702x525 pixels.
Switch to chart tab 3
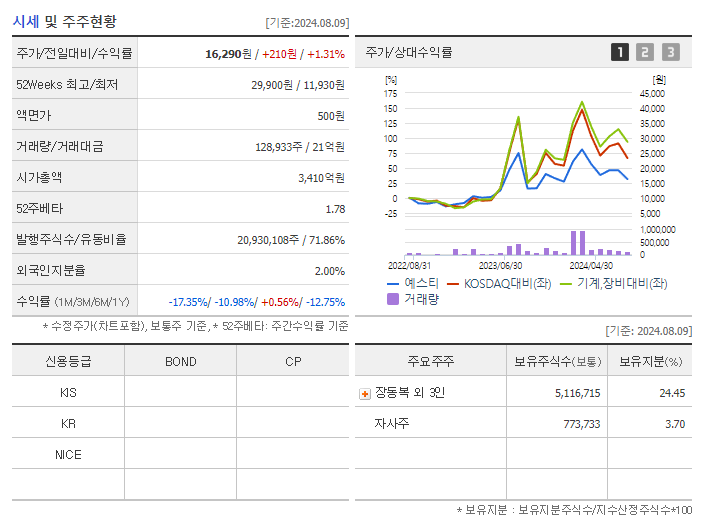pos(671,52)
